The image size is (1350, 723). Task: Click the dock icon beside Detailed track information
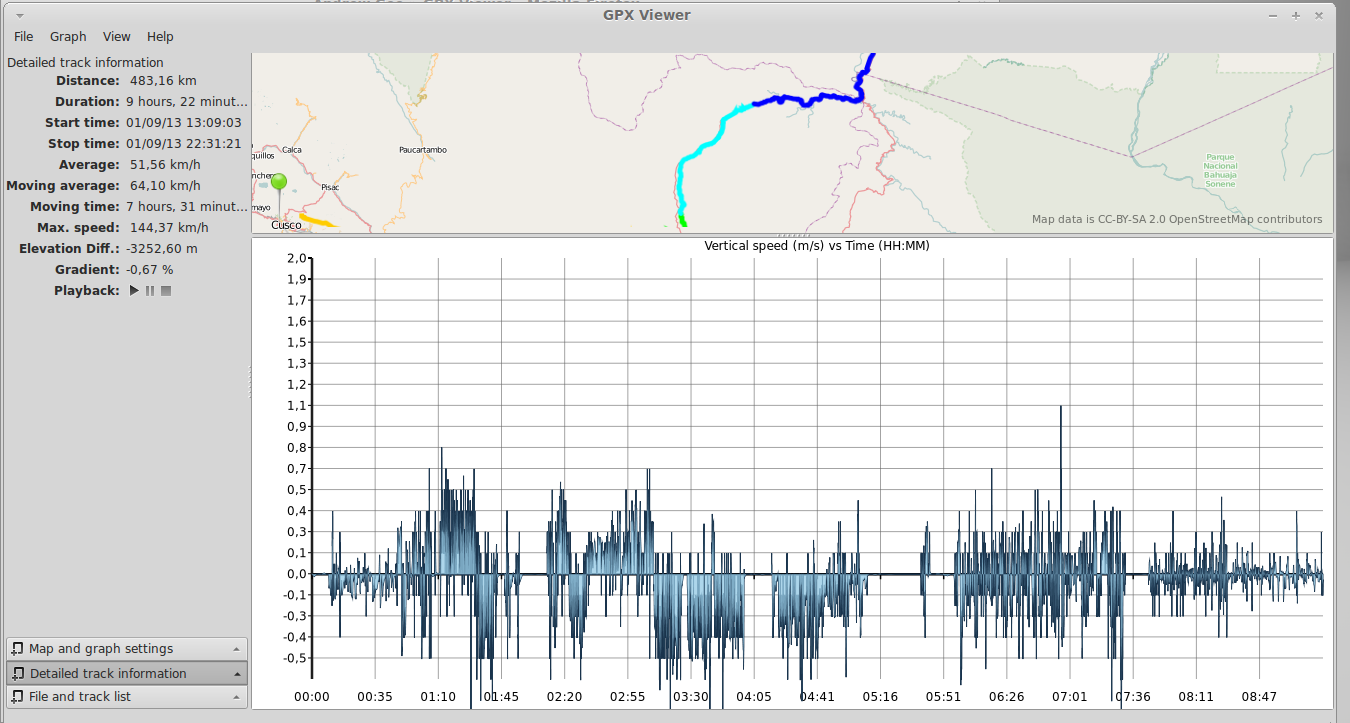click(17, 673)
